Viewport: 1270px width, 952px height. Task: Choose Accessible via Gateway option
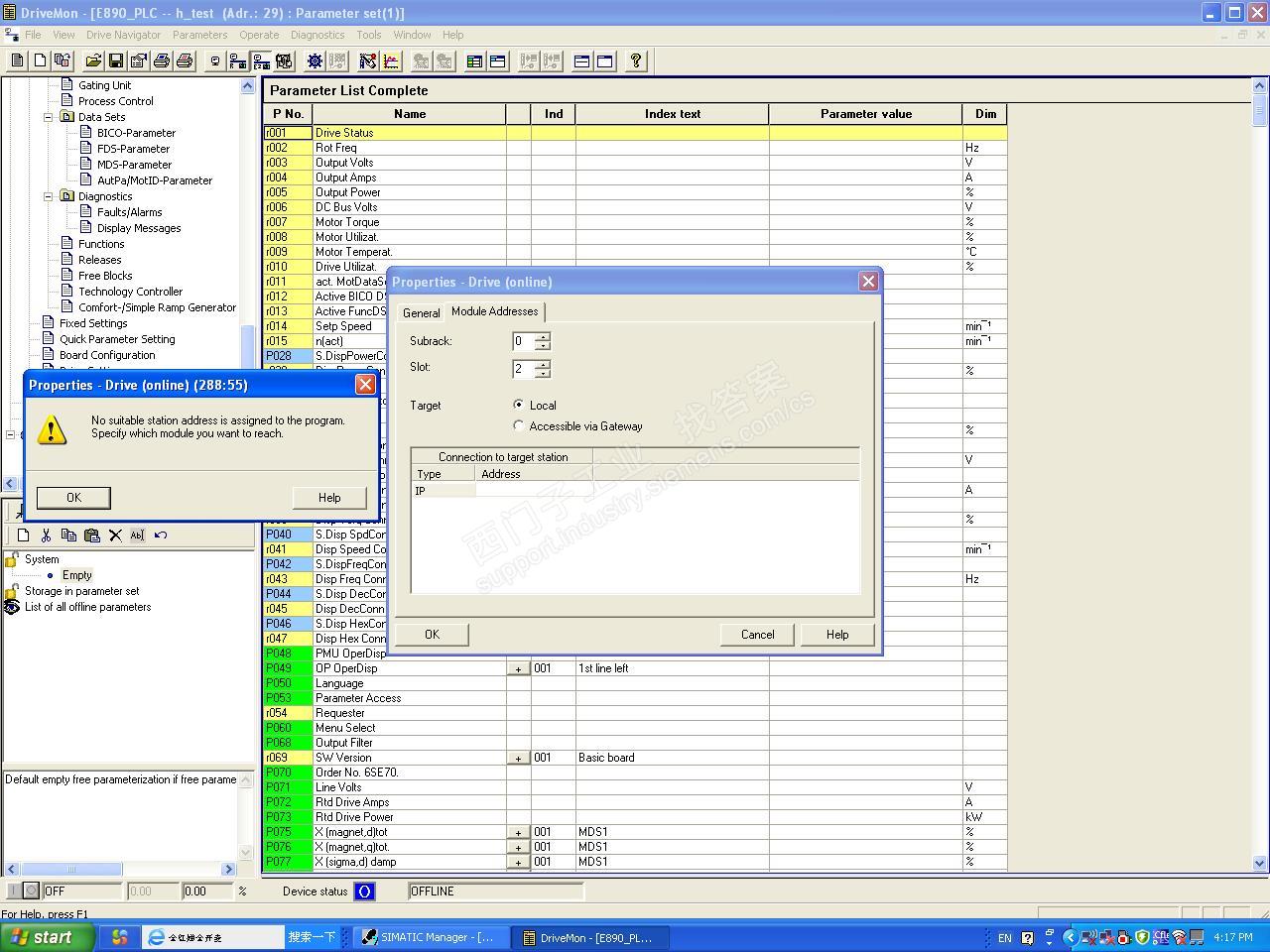click(x=519, y=425)
